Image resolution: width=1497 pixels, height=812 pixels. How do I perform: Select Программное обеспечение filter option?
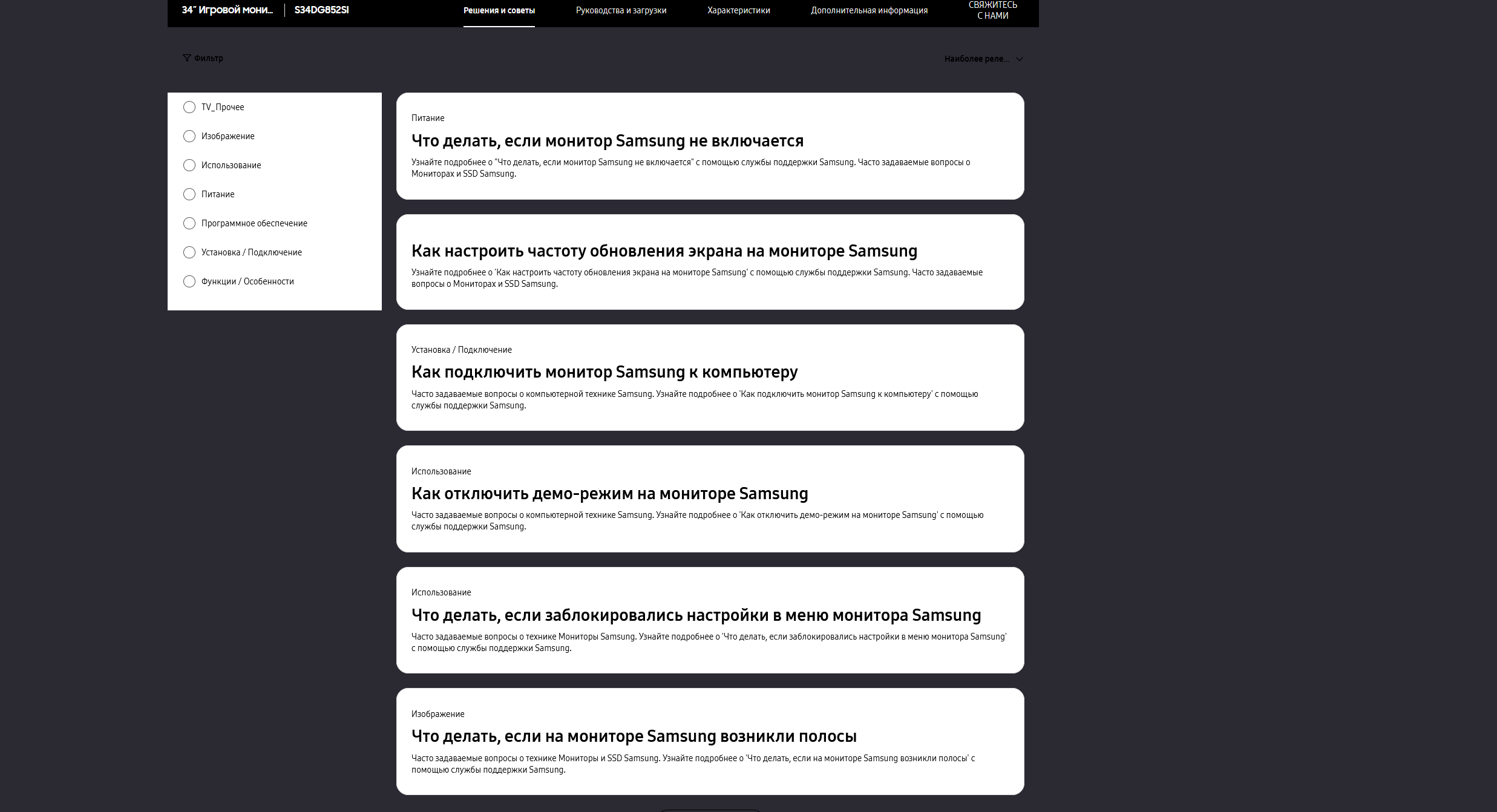(x=189, y=223)
